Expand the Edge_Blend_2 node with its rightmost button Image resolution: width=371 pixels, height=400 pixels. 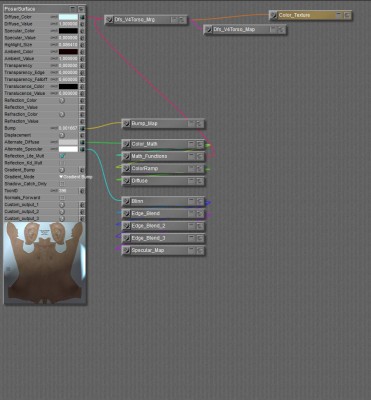[200, 226]
